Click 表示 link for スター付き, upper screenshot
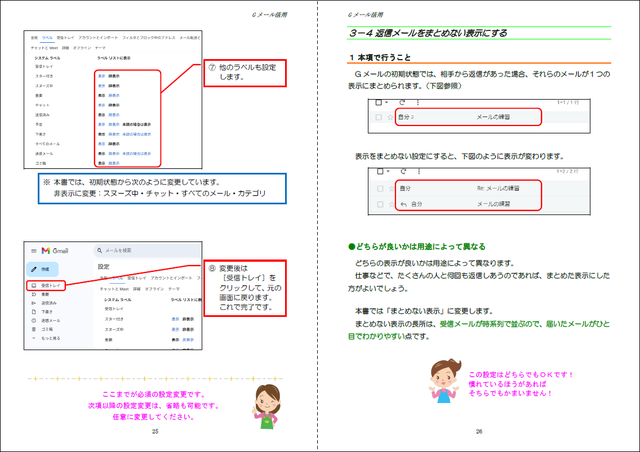 click(101, 76)
